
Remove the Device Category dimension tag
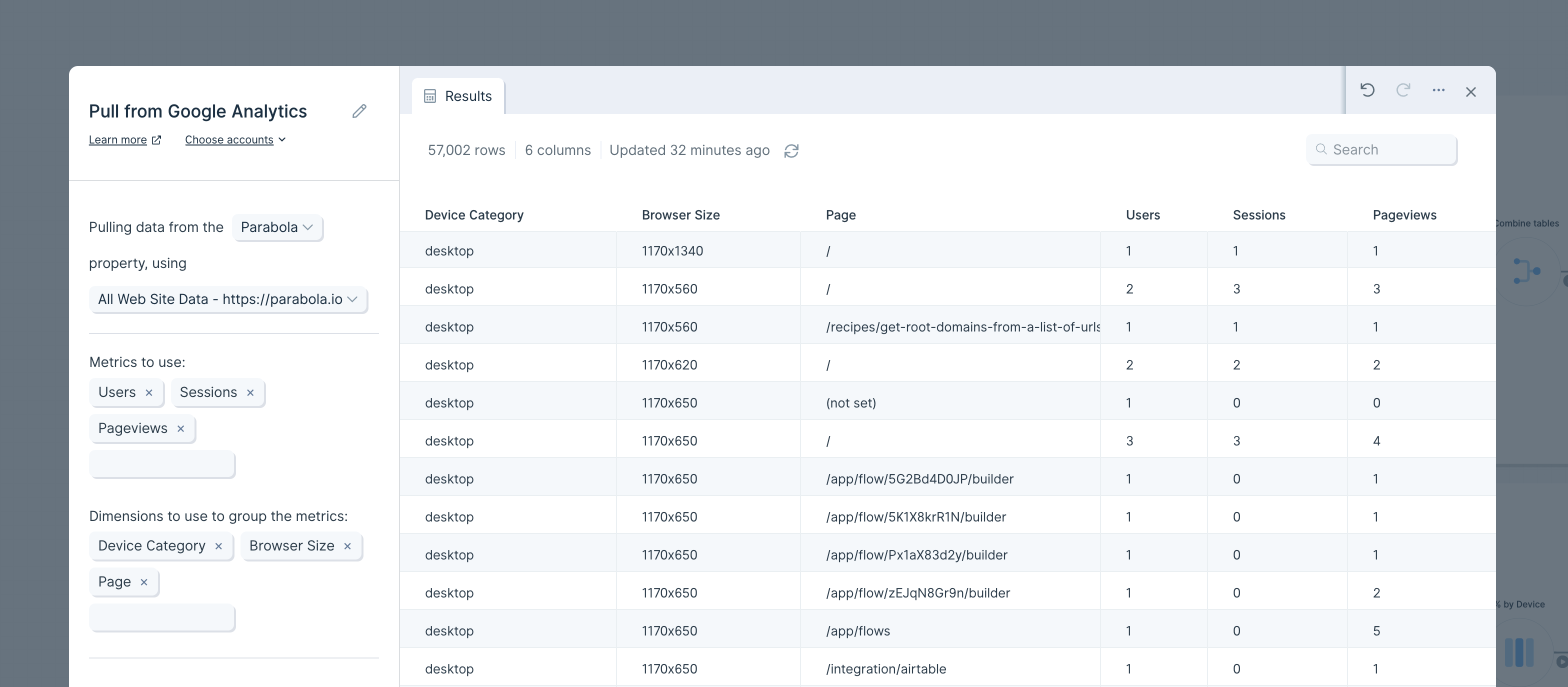[x=218, y=546]
